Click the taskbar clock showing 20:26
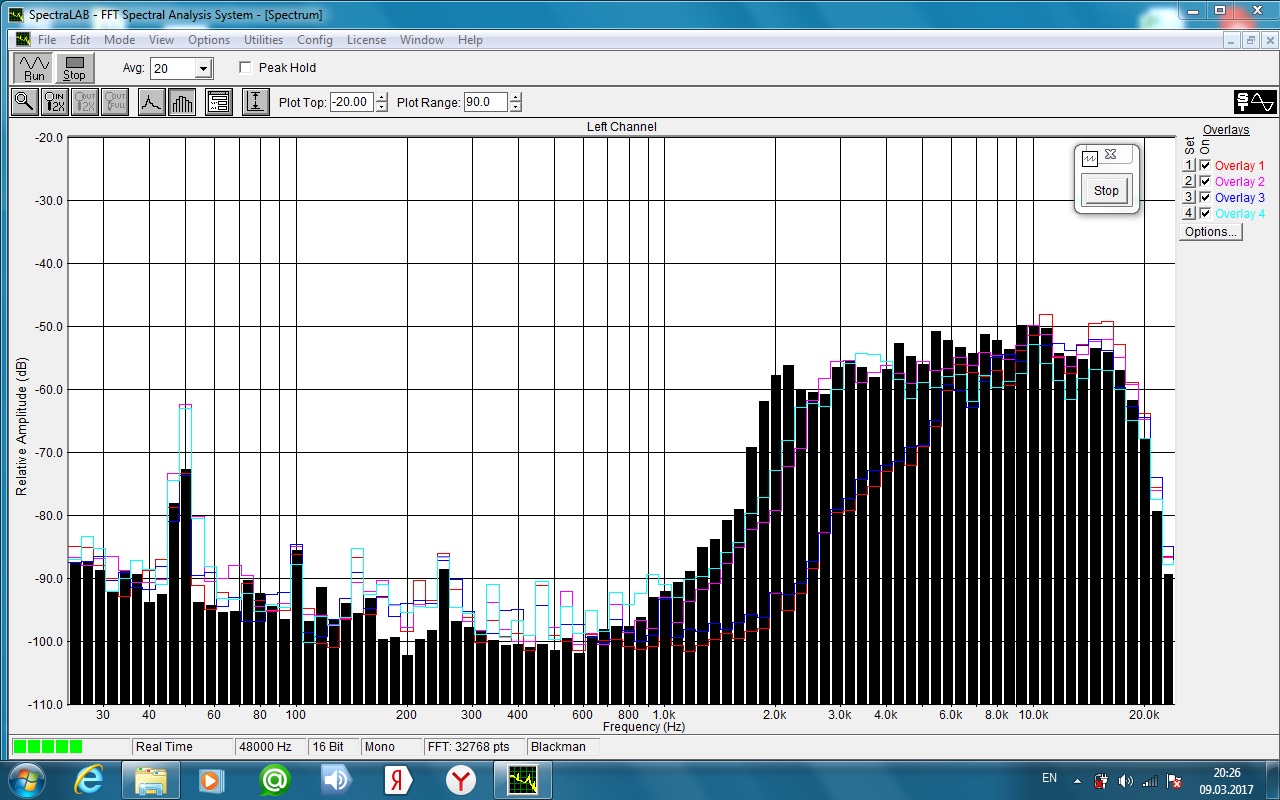 1226,772
